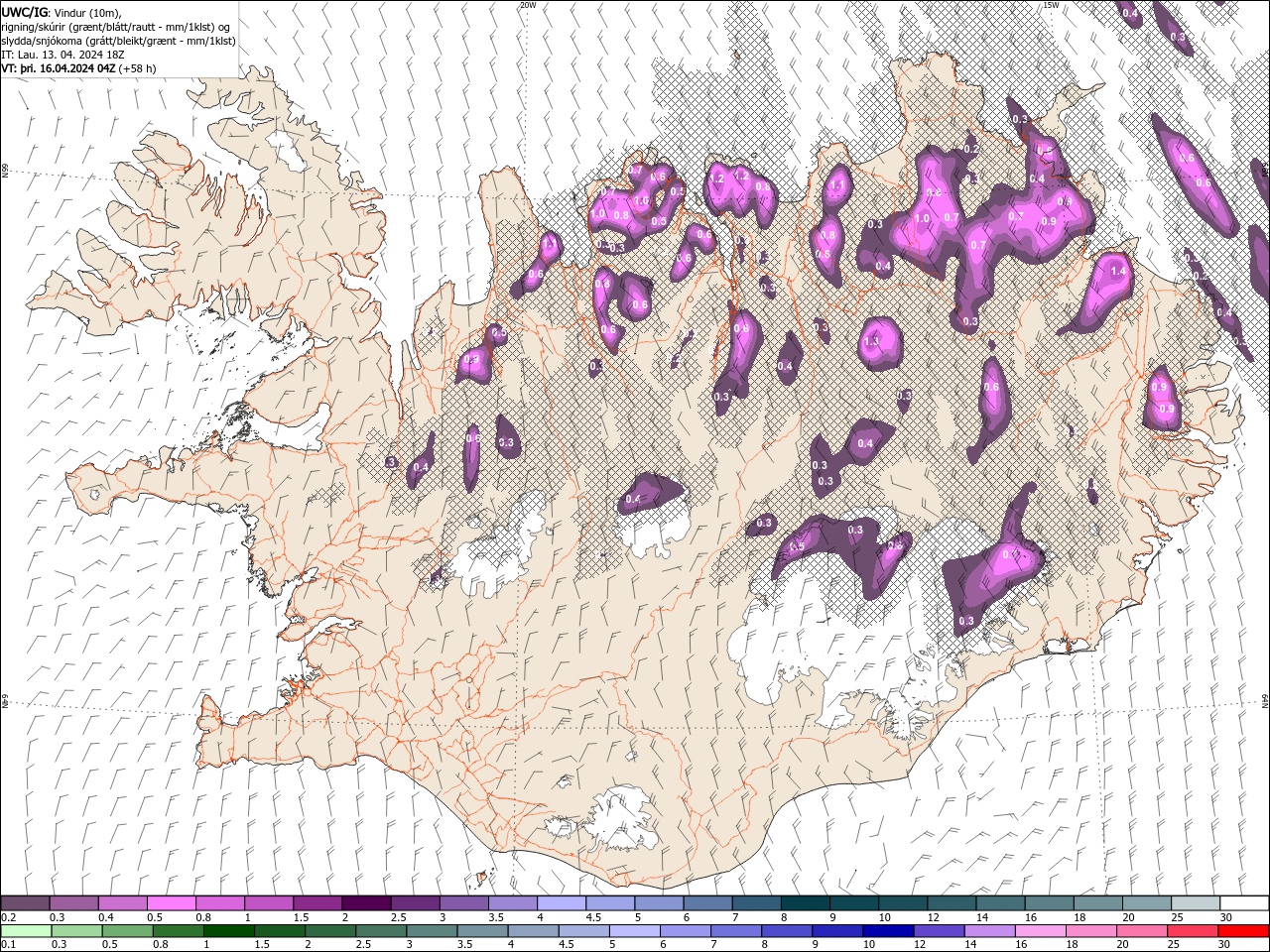Viewport: 1270px width, 952px height.
Task: Click the 1.4 snowfall value label
Action: point(1118,271)
